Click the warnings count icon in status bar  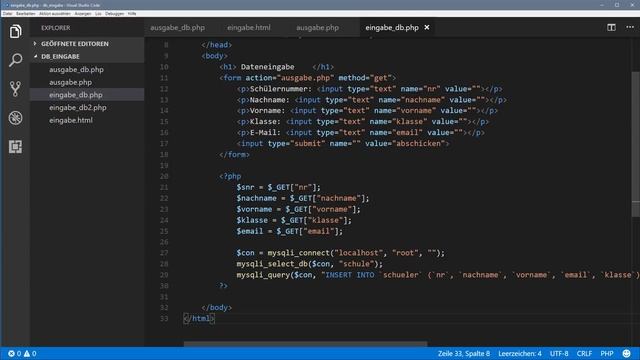(27, 353)
